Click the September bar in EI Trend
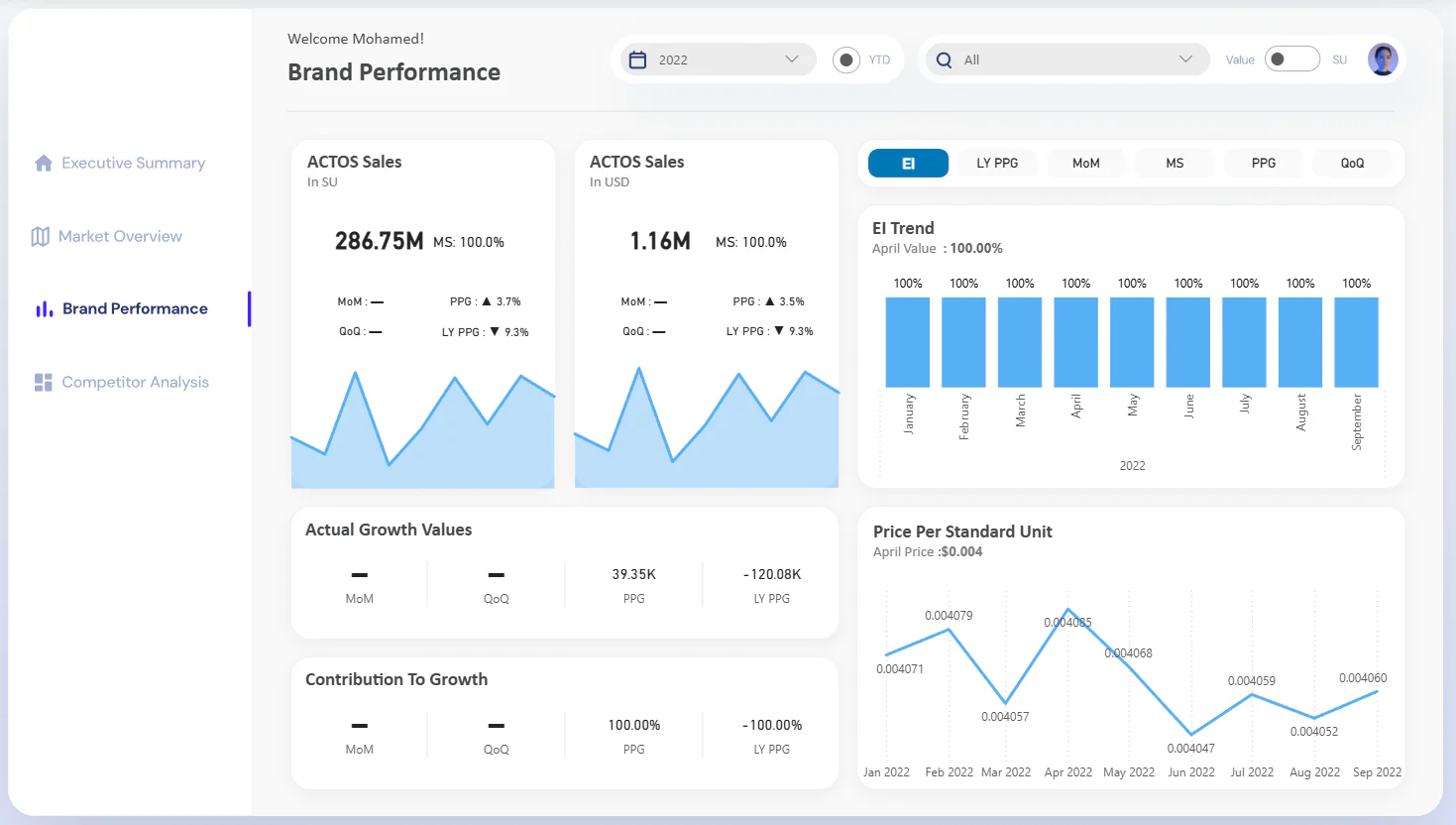 [x=1357, y=342]
